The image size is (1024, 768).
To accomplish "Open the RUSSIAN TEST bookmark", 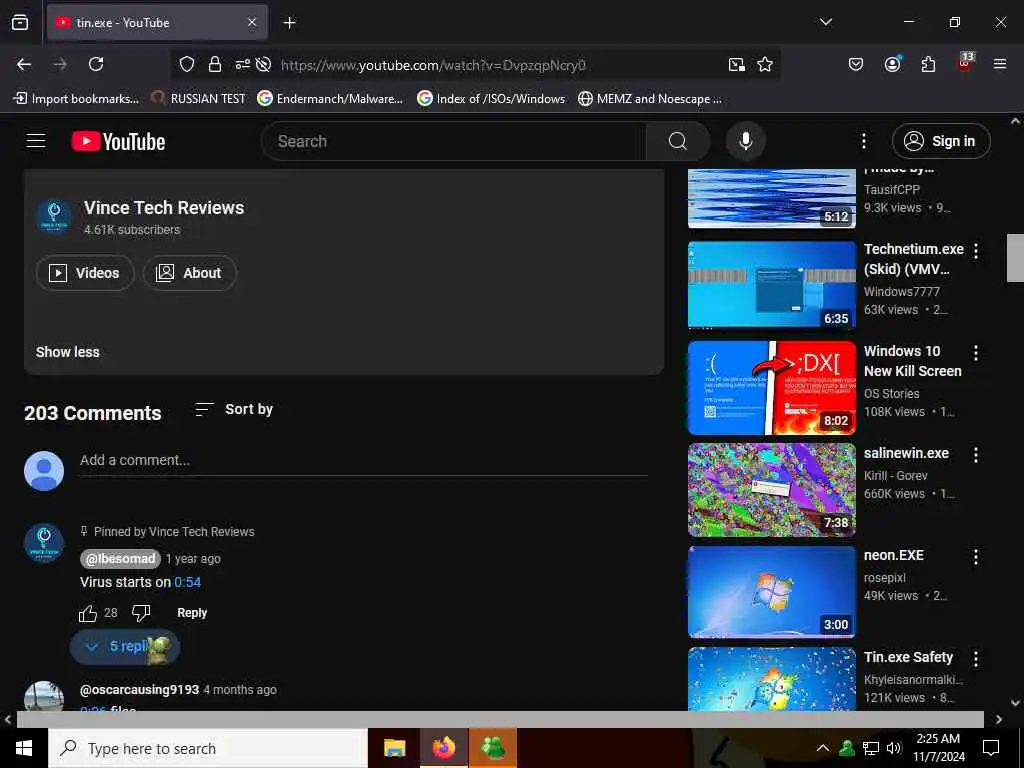I will [x=198, y=99].
